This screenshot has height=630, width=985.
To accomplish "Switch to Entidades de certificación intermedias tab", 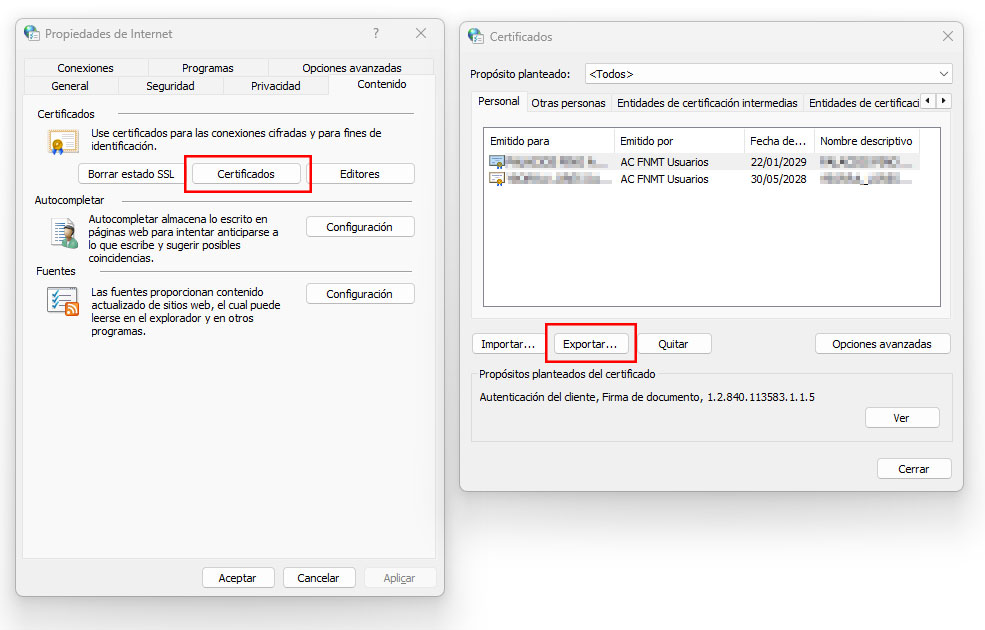I will (707, 103).
